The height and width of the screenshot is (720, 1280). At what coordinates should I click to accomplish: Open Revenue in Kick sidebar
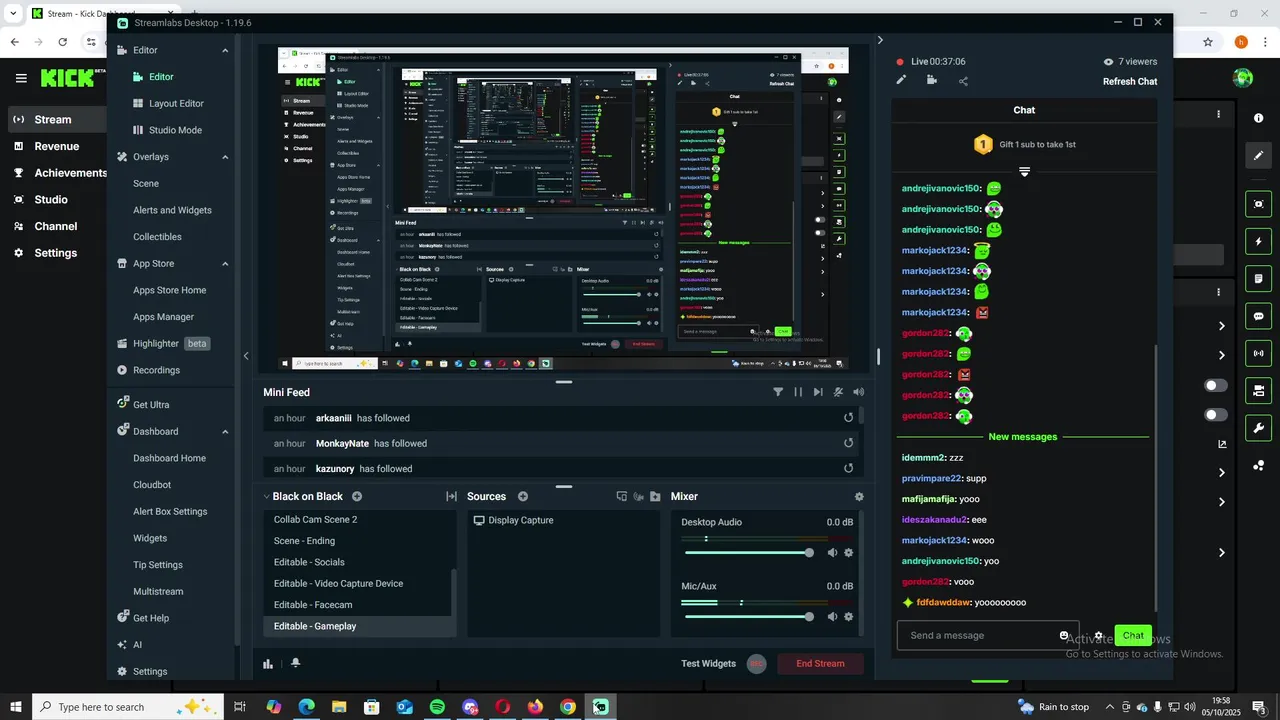tap(56, 146)
